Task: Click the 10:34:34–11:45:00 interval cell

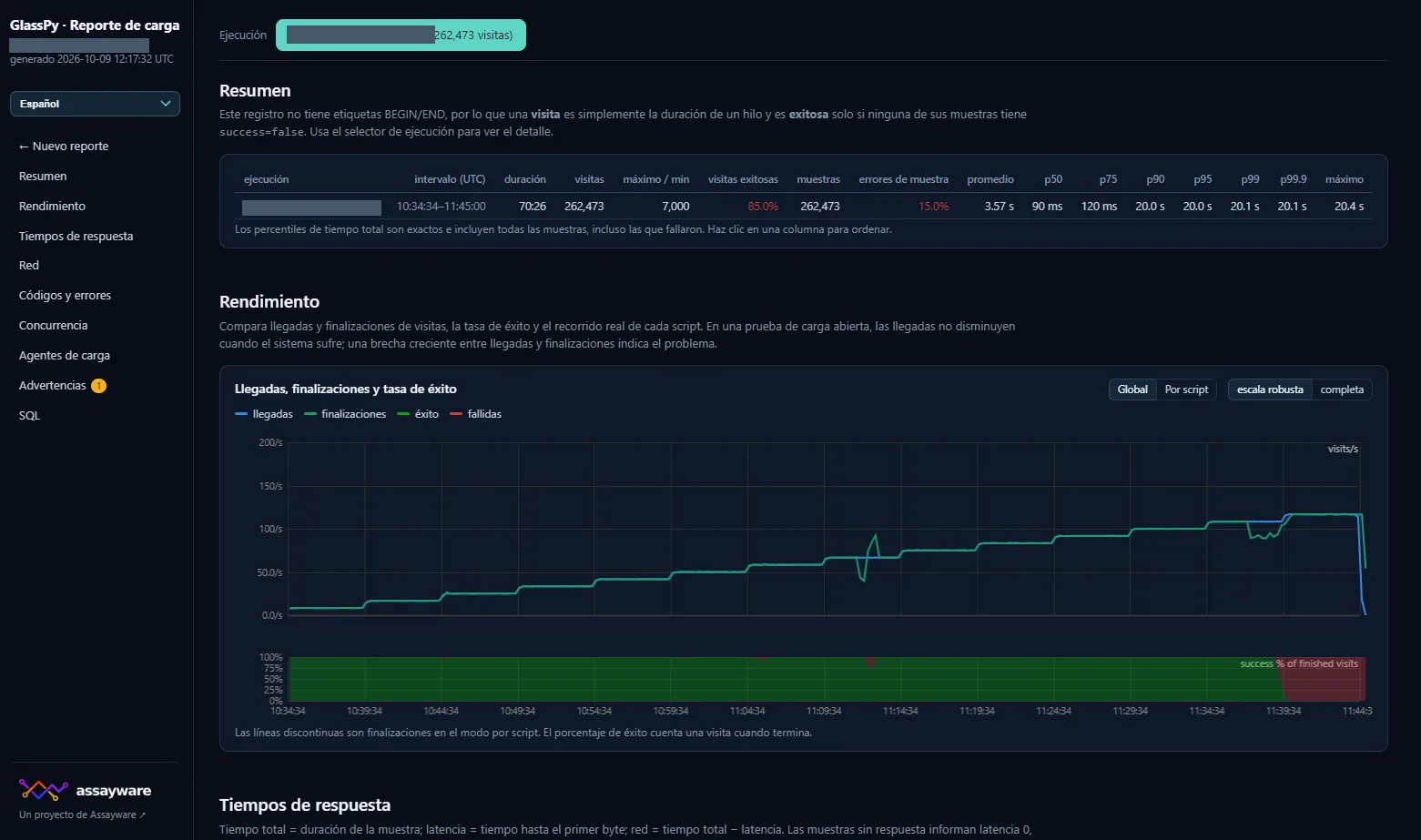Action: (x=442, y=207)
